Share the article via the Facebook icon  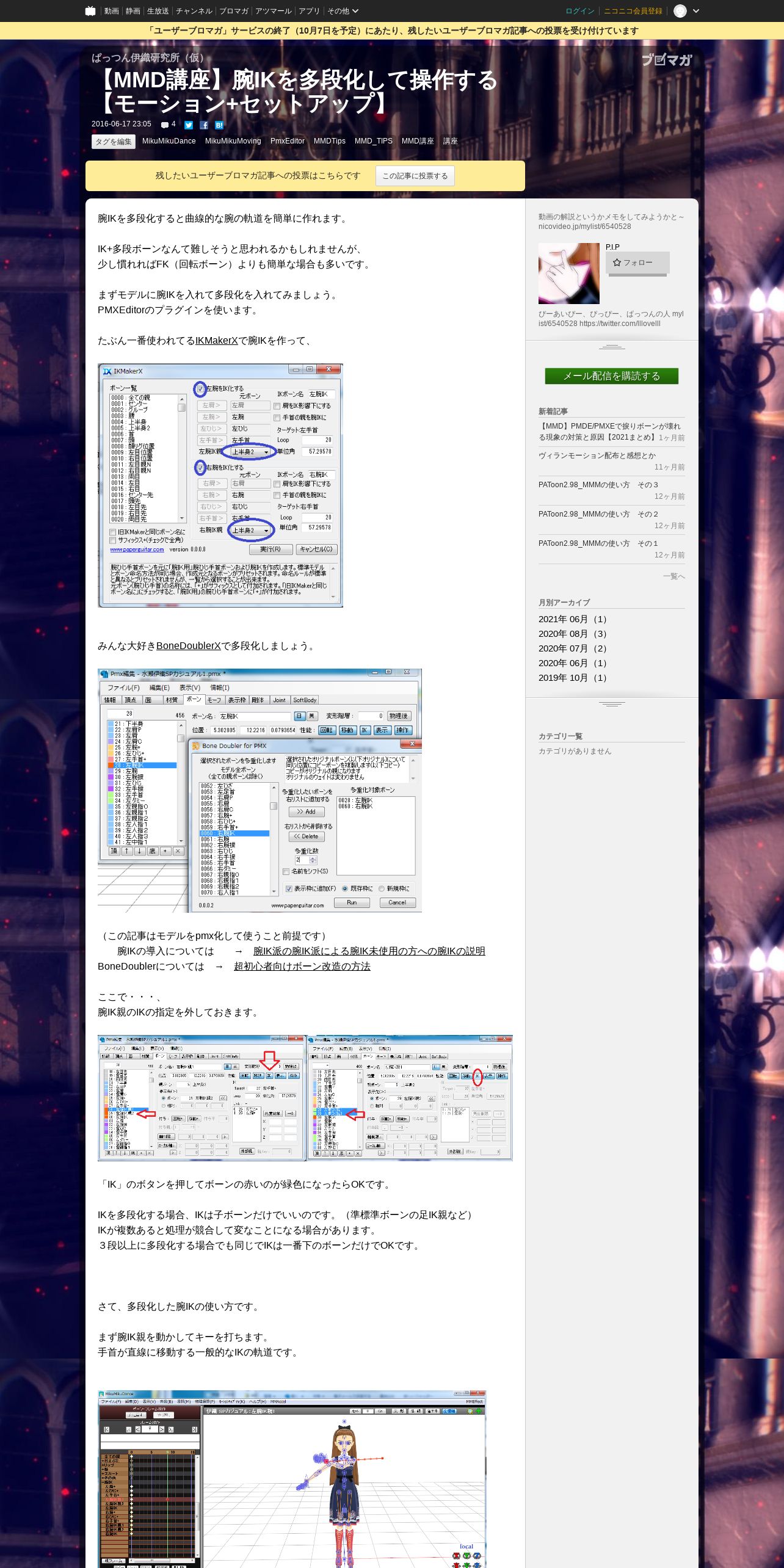point(204,125)
